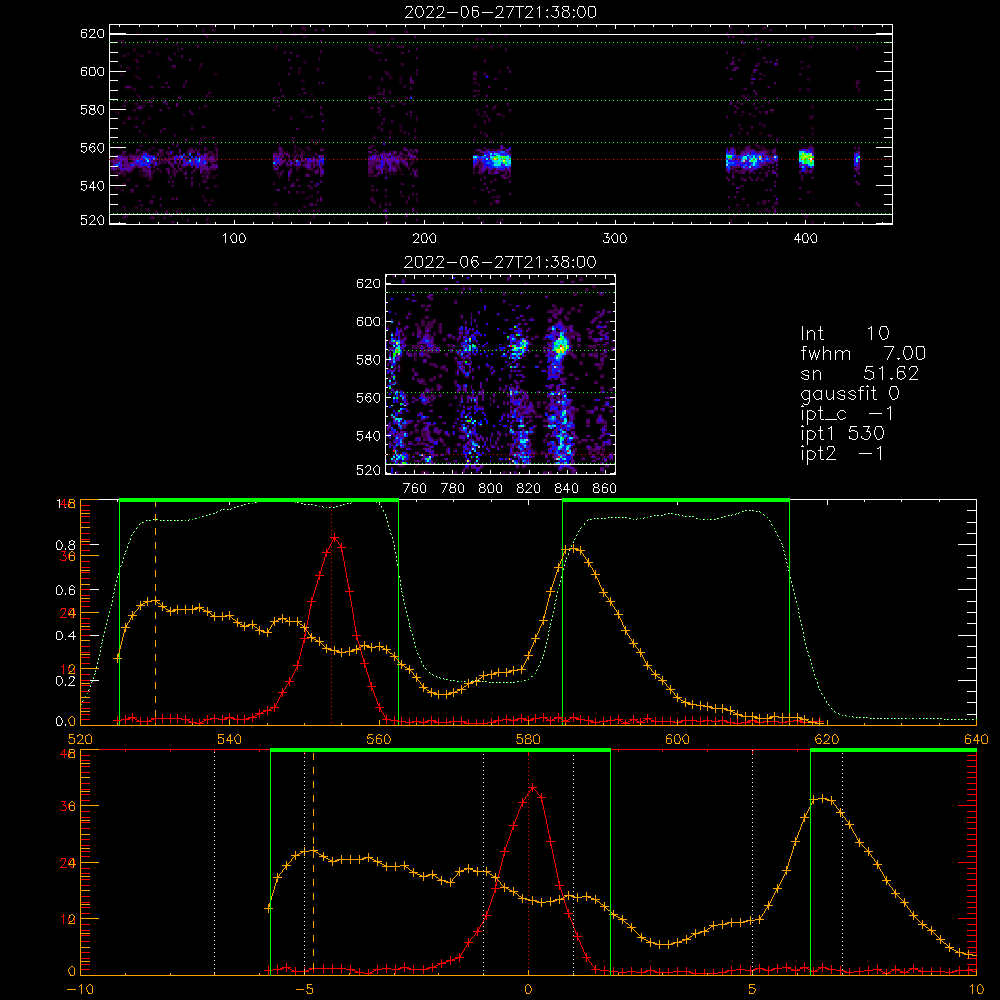Click the 'ipt1 530' parameter text
The width and height of the screenshot is (1000, 1000).
(x=842, y=434)
